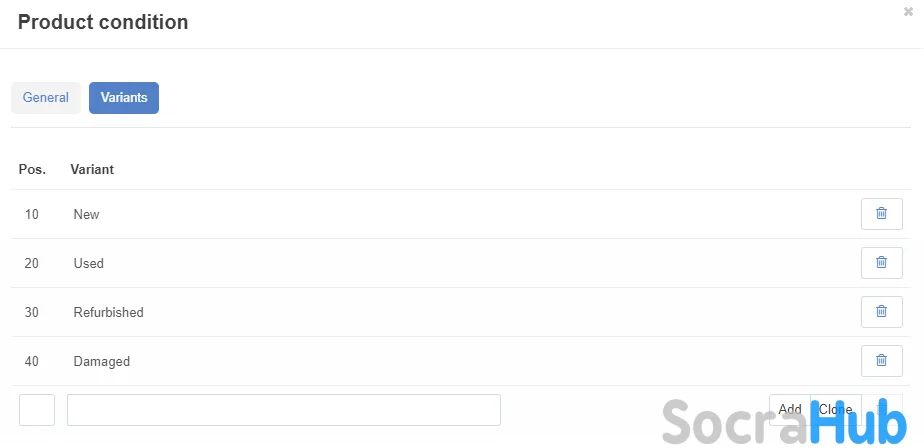
Task: Click position value 40
Action: click(x=32, y=362)
